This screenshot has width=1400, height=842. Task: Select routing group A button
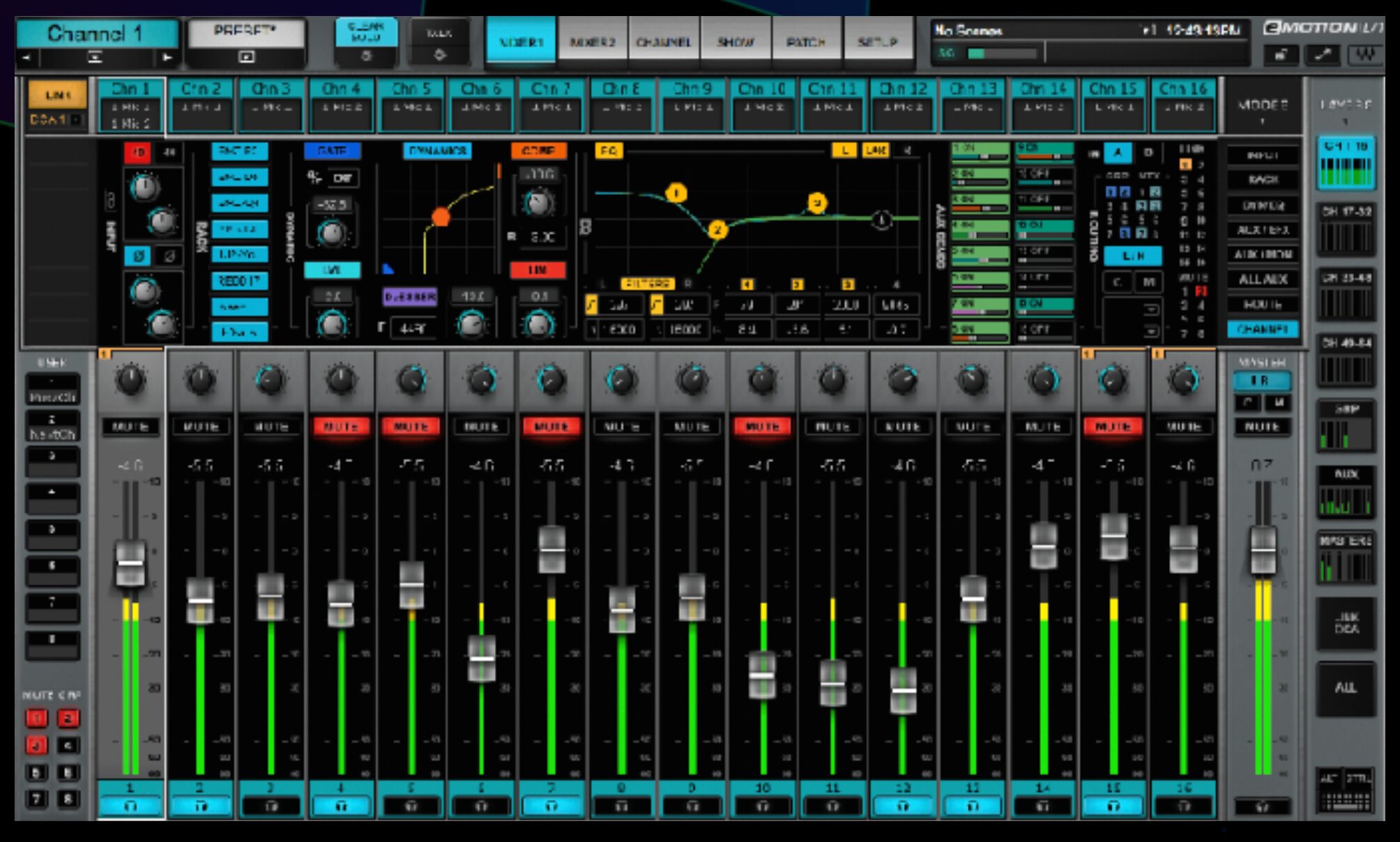point(1118,153)
